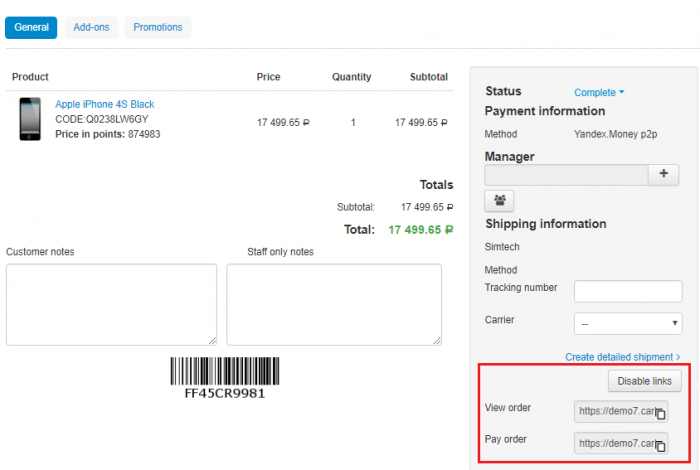Open the Promotions tab
The image size is (700, 470).
pos(158,28)
